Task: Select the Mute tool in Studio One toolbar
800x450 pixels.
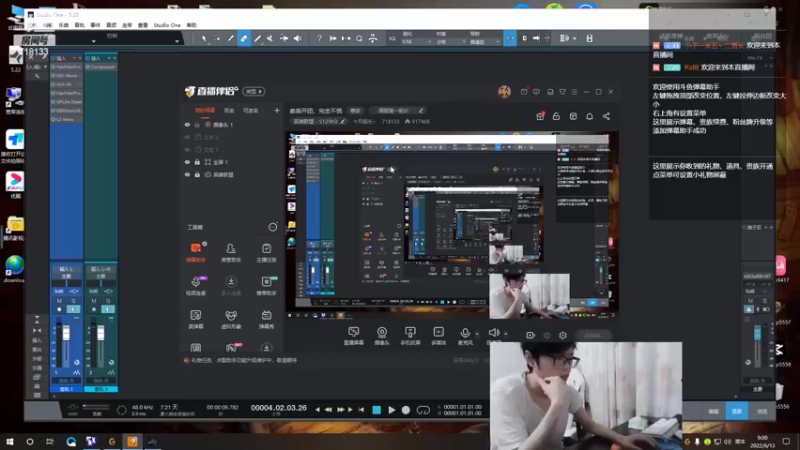Action: point(270,38)
